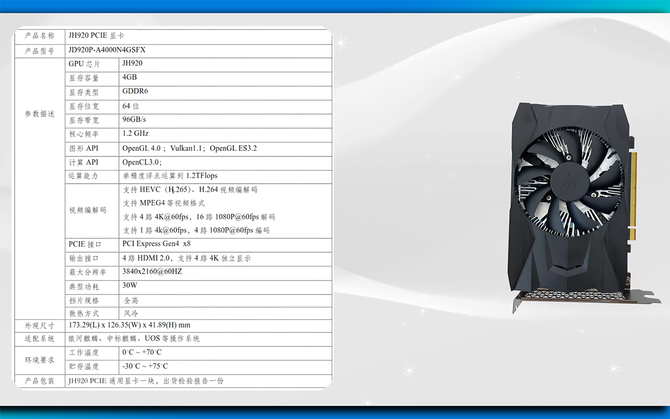Select the '核心频率' label
670x419 pixels.
pyautogui.click(x=84, y=134)
